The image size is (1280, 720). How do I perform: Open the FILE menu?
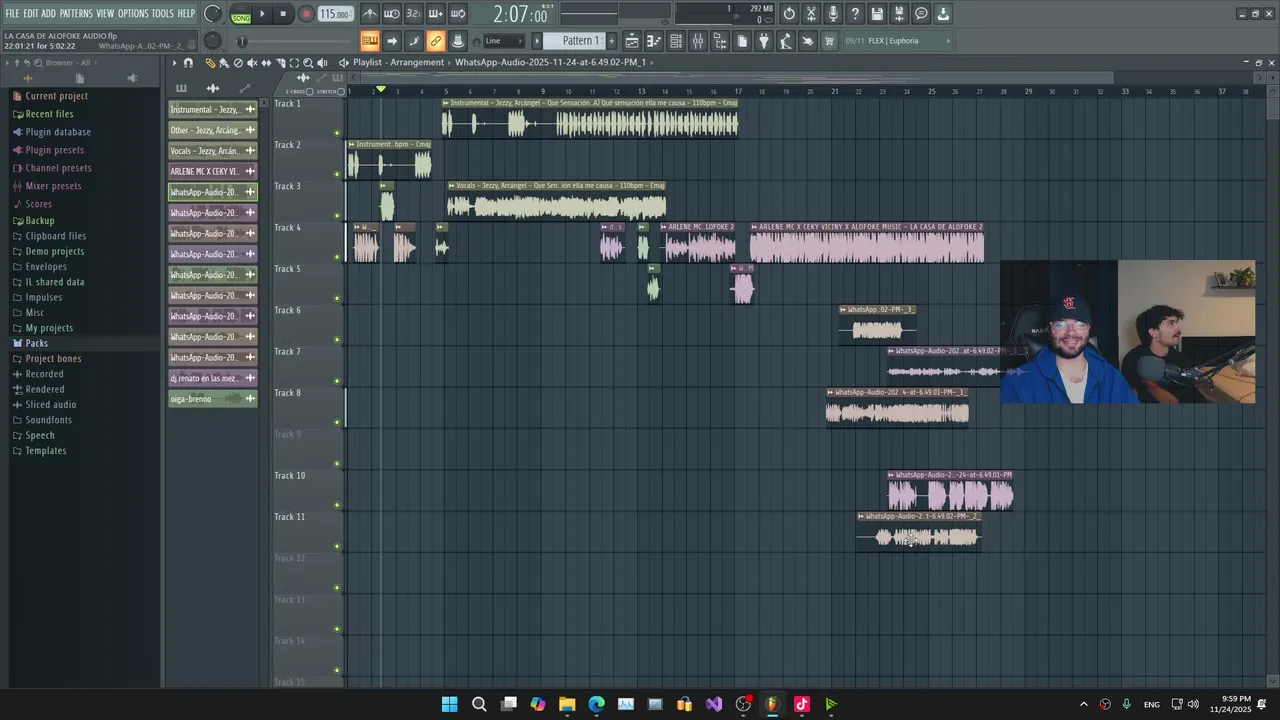point(12,14)
